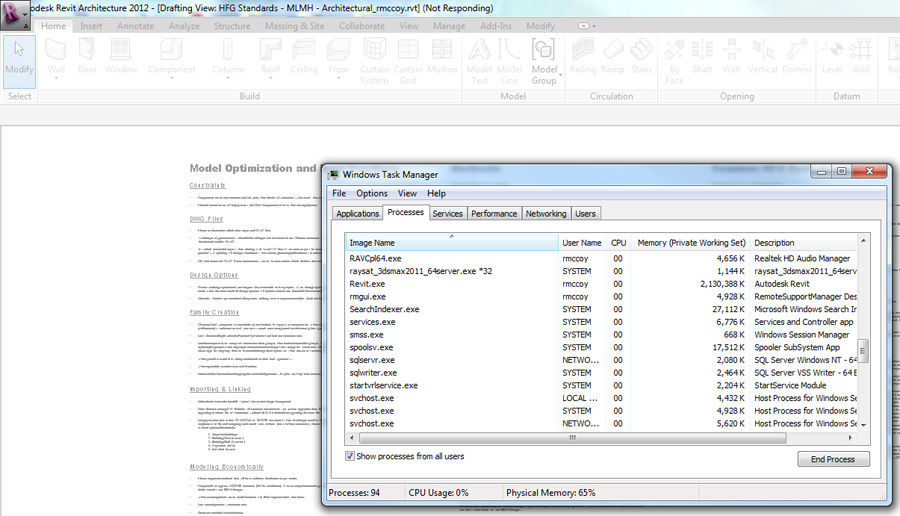
Task: Select the RAVCpl64.exe process row
Action: pyautogui.click(x=602, y=258)
